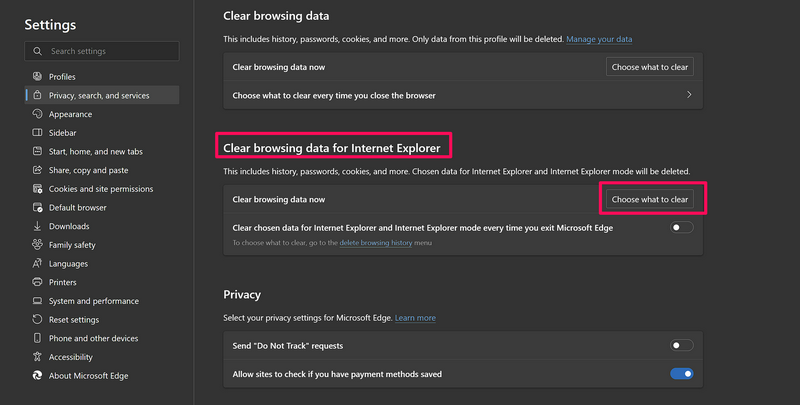Open the privacy "Learn more" link

click(x=415, y=318)
